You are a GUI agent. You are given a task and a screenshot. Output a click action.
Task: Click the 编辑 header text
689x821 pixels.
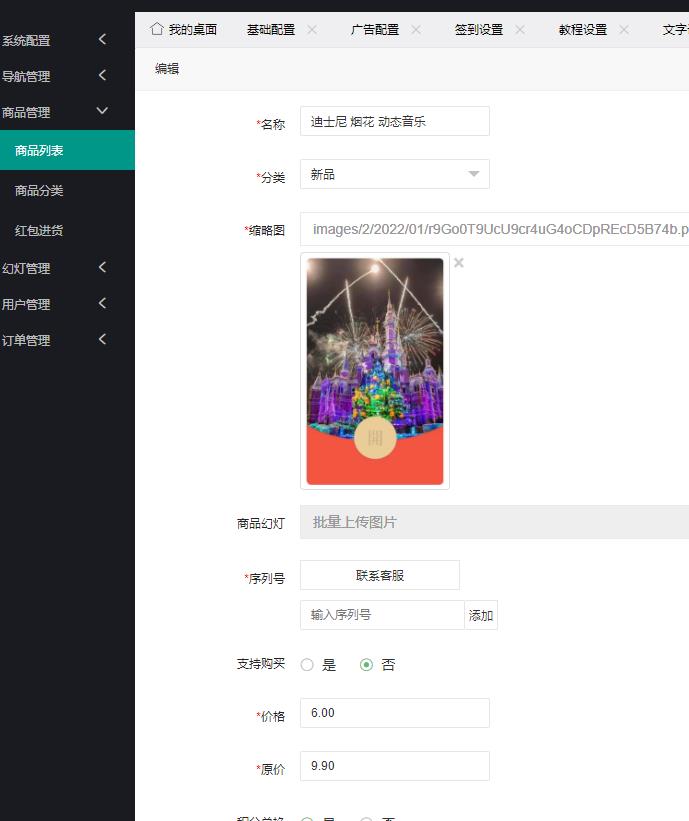point(167,69)
